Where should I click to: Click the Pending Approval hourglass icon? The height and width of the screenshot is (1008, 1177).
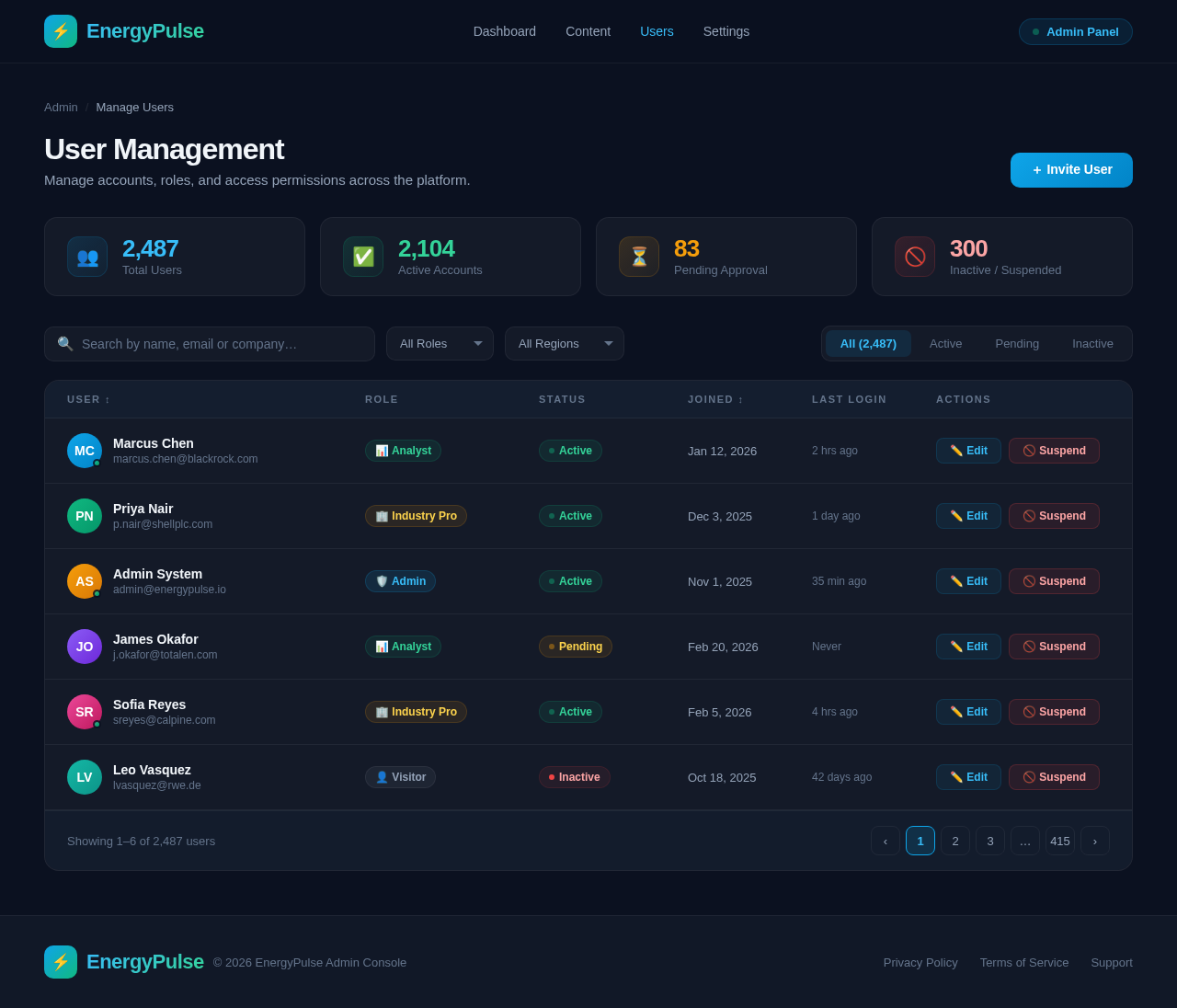(x=639, y=257)
